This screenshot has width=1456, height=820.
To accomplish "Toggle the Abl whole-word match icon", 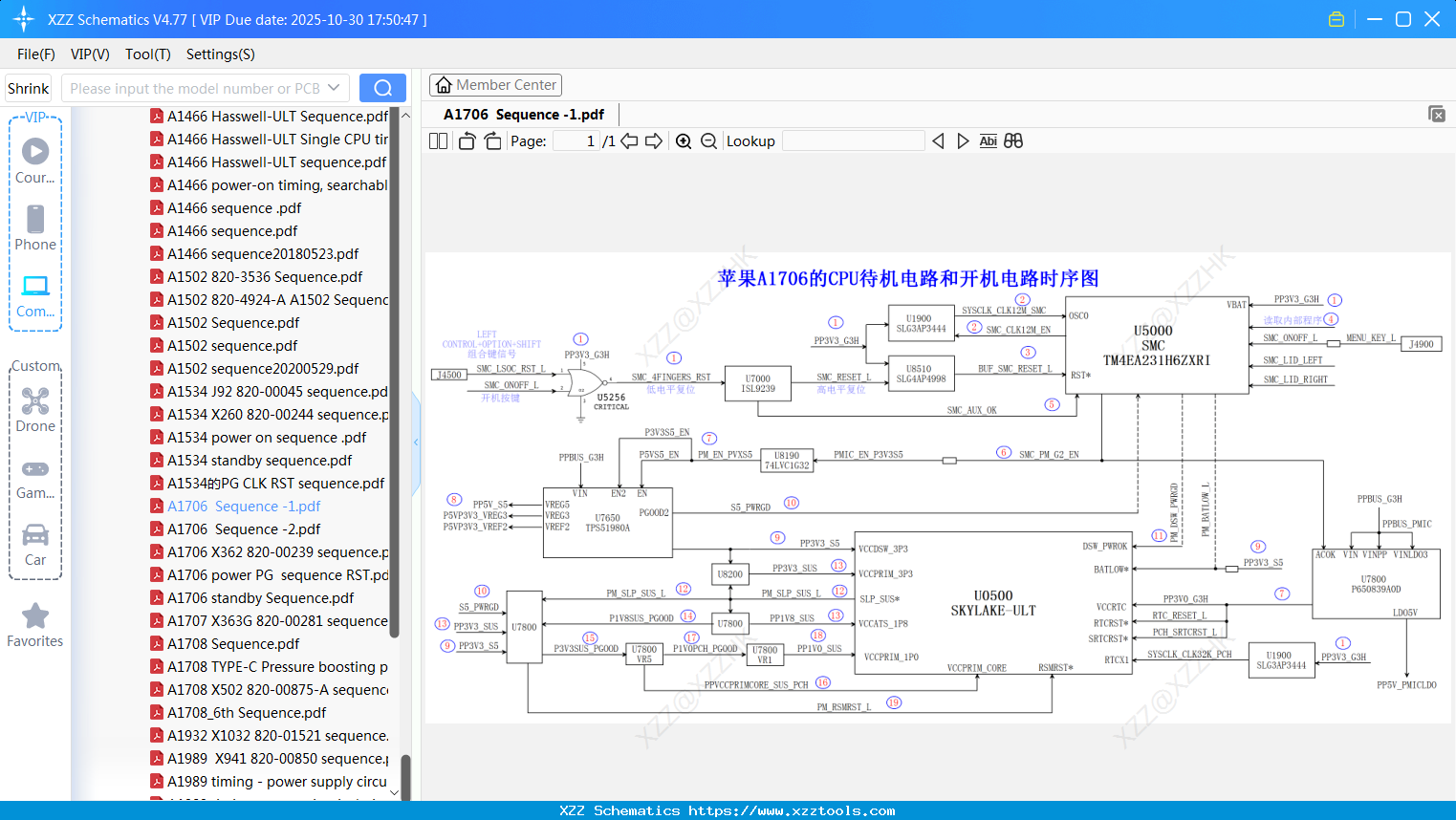I will (x=988, y=141).
